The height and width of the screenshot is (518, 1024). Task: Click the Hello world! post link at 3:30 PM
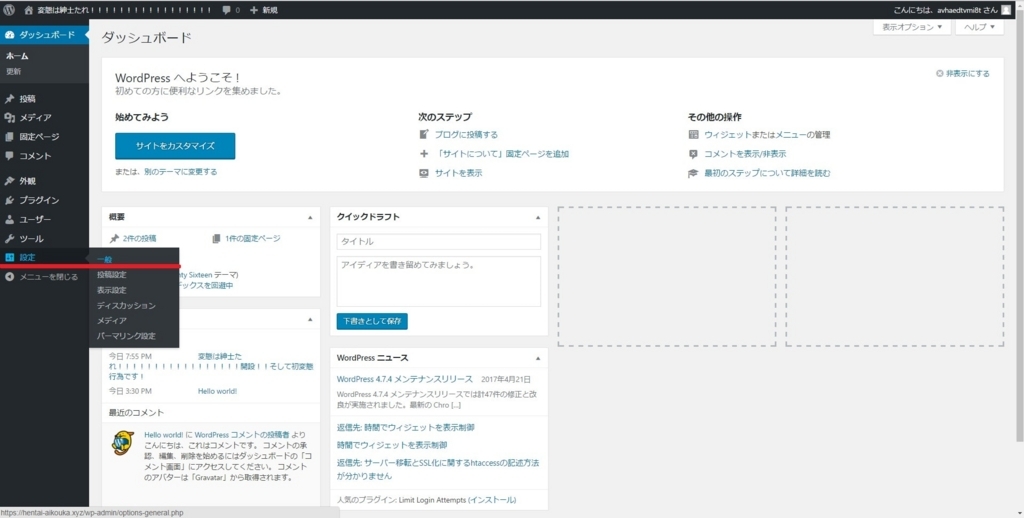(x=217, y=391)
